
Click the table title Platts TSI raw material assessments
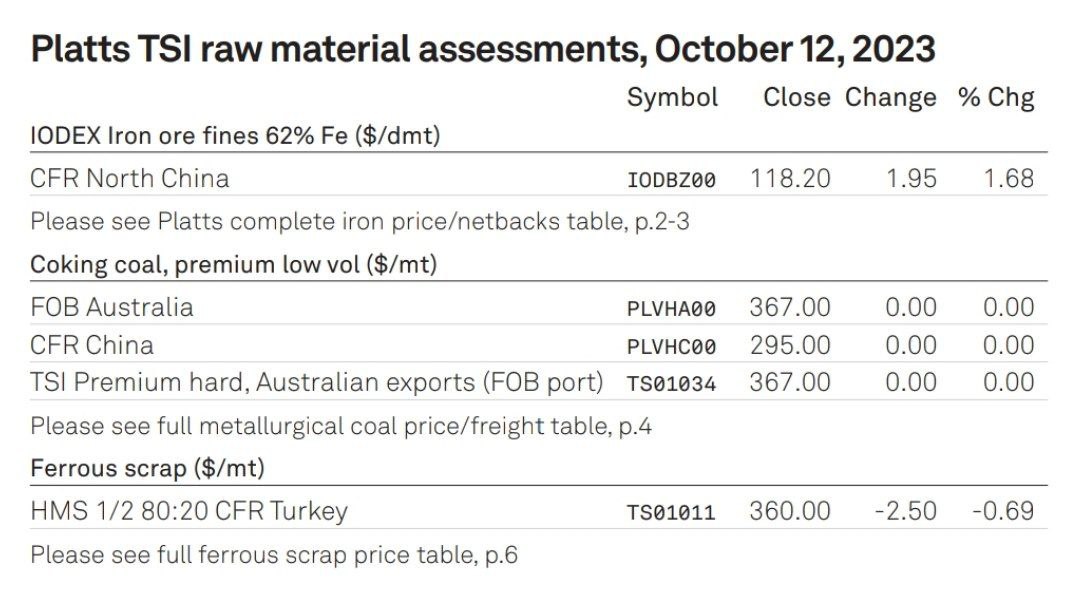point(483,49)
